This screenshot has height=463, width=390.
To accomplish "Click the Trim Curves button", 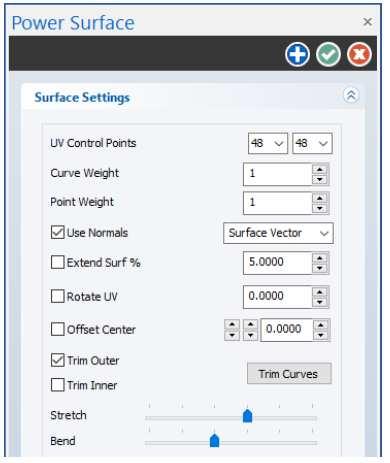I will click(289, 374).
